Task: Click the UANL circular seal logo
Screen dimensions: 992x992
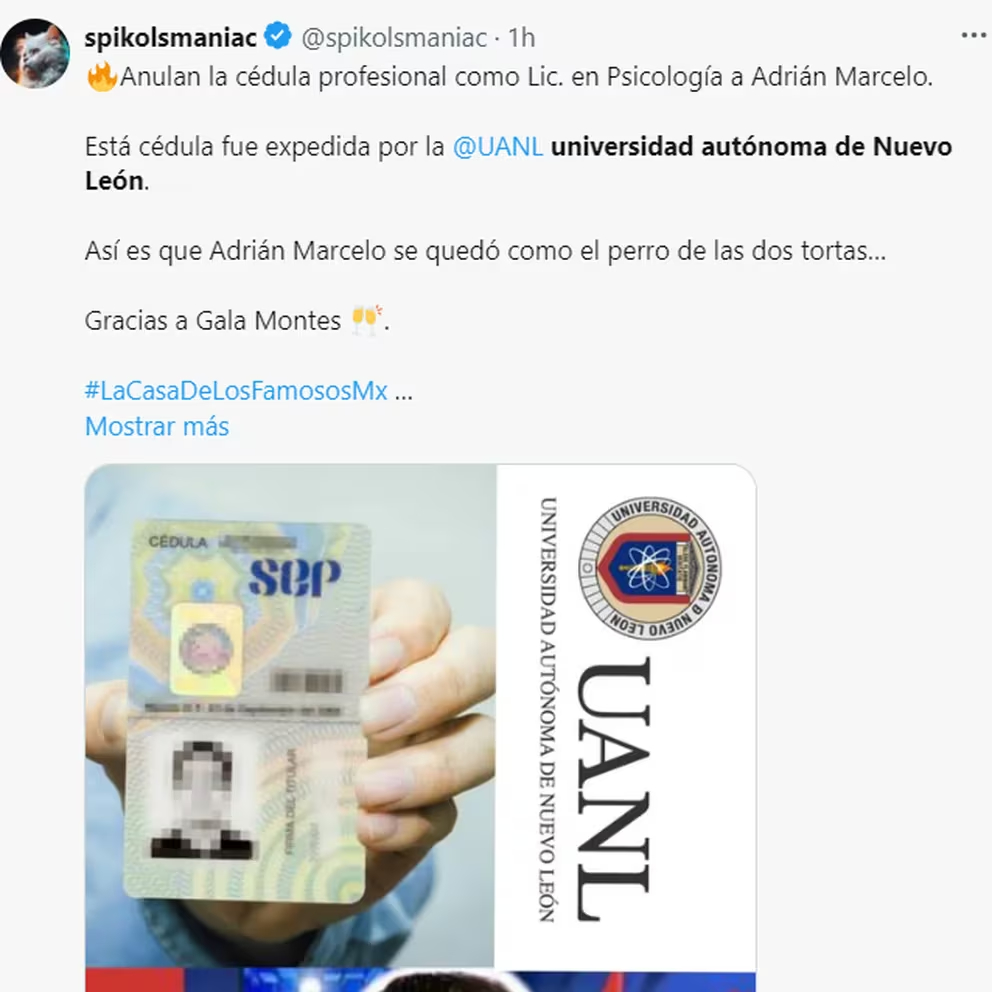Action: click(650, 567)
